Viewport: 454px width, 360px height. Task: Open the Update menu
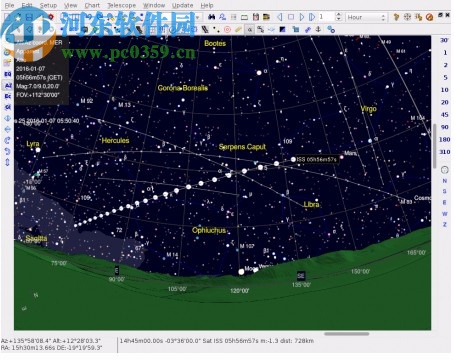[182, 5]
